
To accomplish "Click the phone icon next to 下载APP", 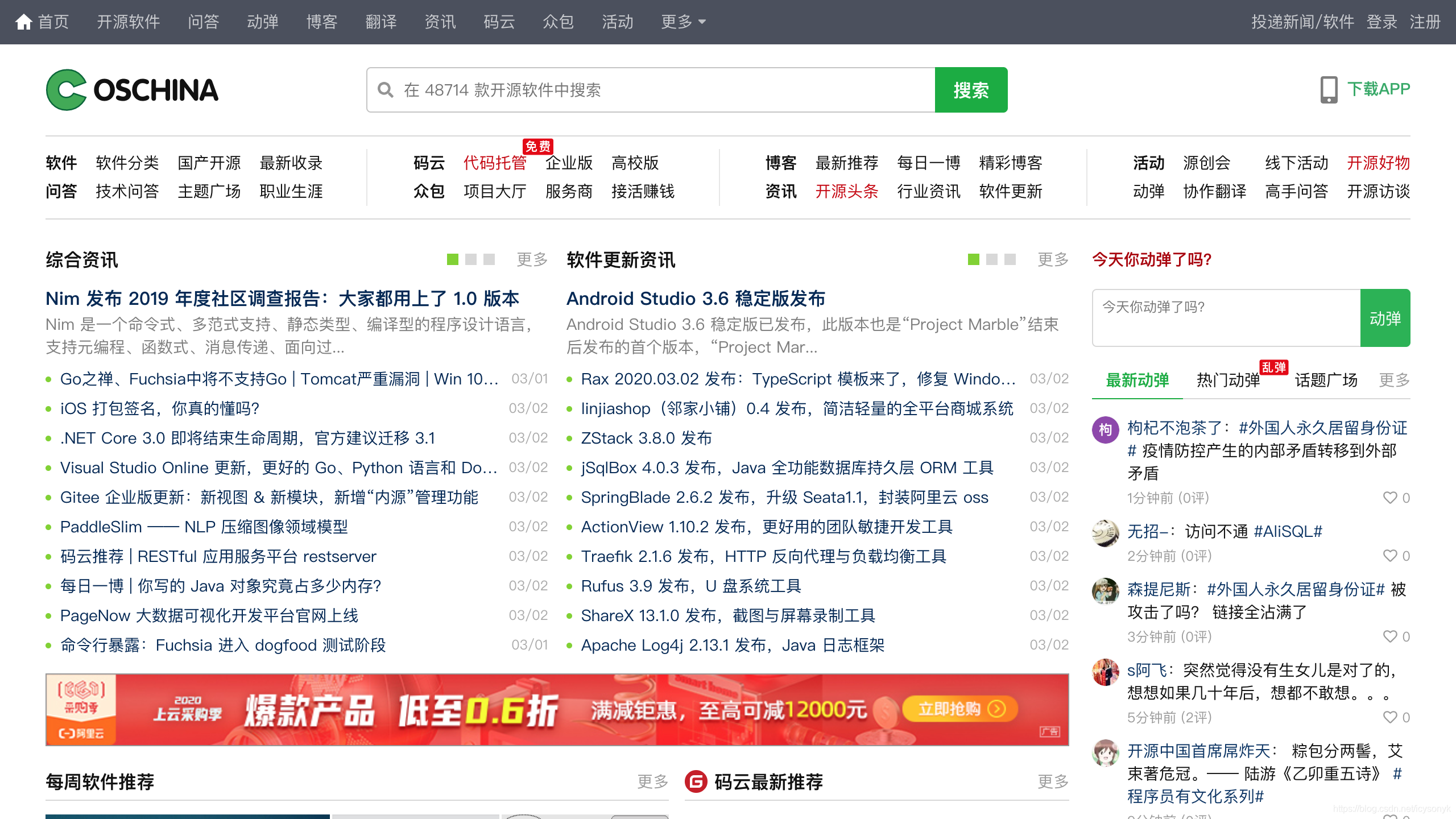I will [x=1329, y=90].
